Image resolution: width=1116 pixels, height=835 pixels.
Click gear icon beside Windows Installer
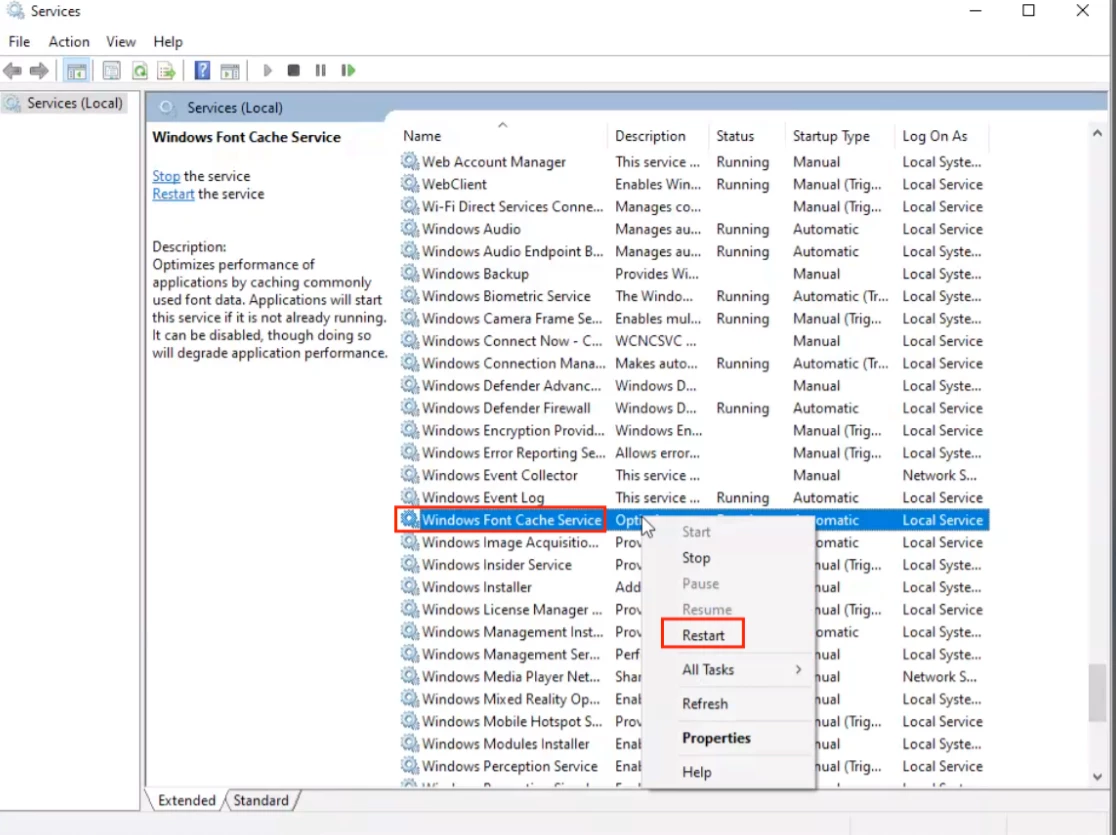click(409, 587)
